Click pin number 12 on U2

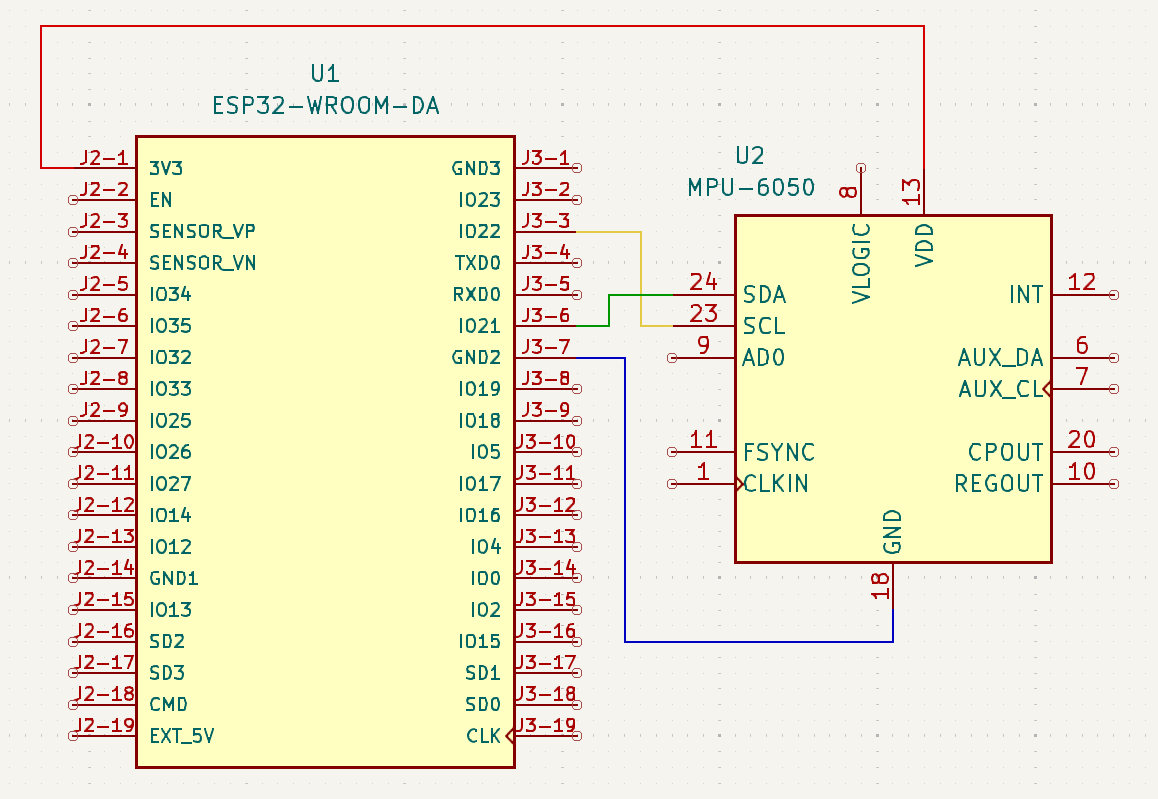pyautogui.click(x=1082, y=281)
